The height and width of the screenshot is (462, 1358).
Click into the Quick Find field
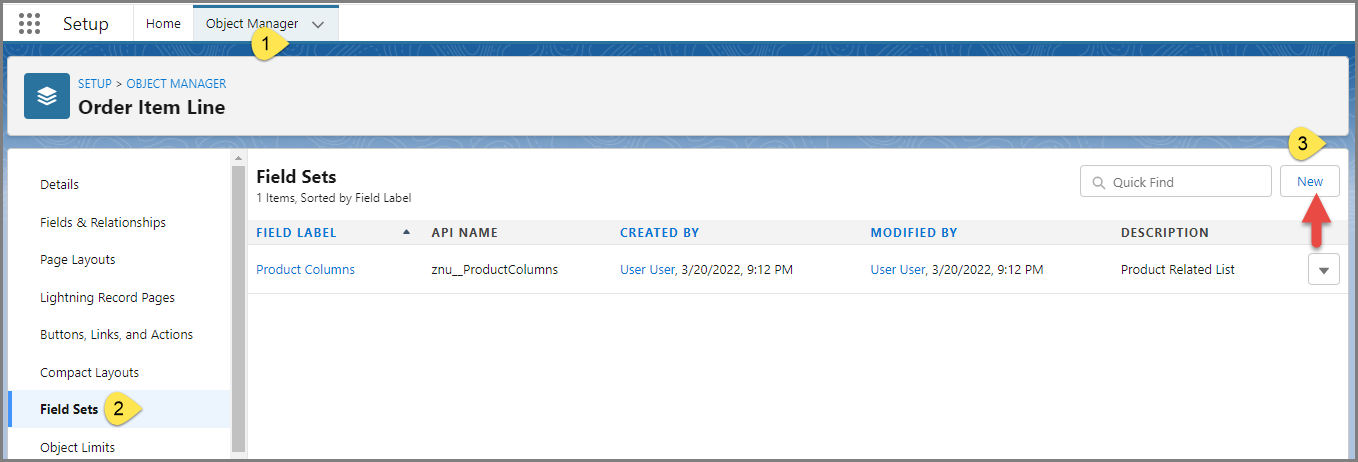click(x=1185, y=183)
